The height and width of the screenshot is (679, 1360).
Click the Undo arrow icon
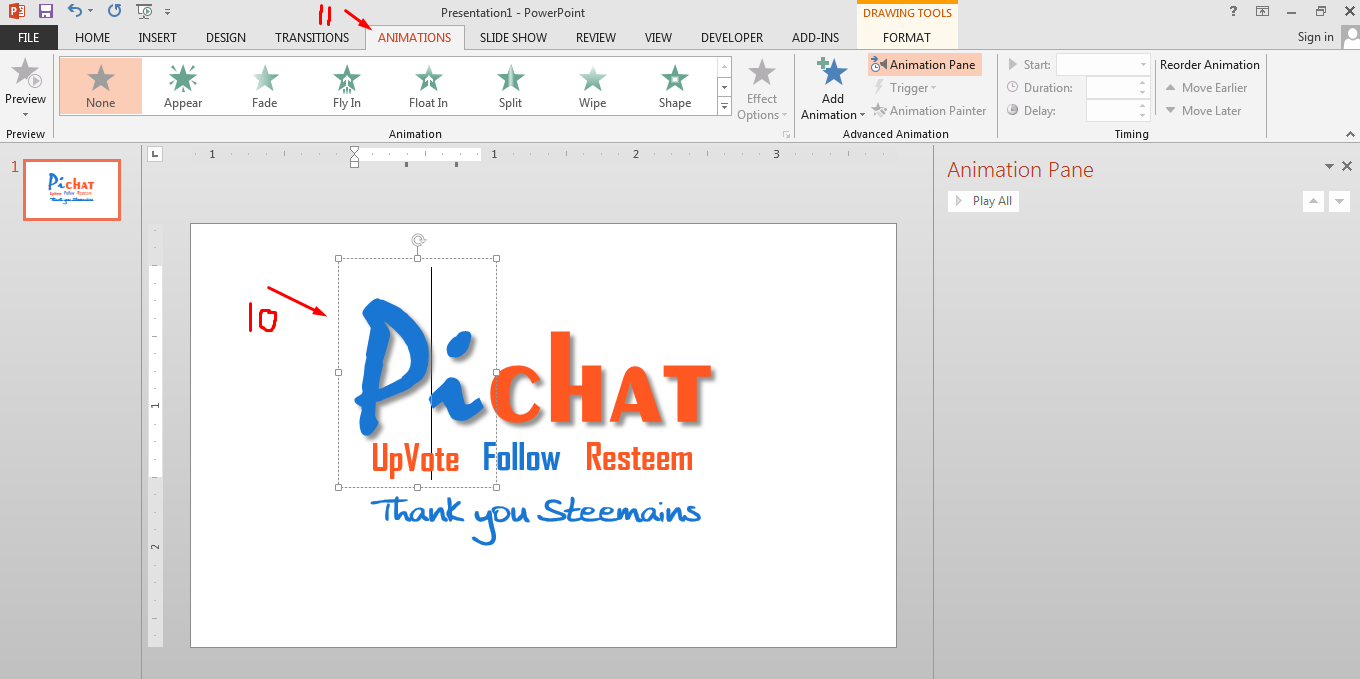click(75, 11)
